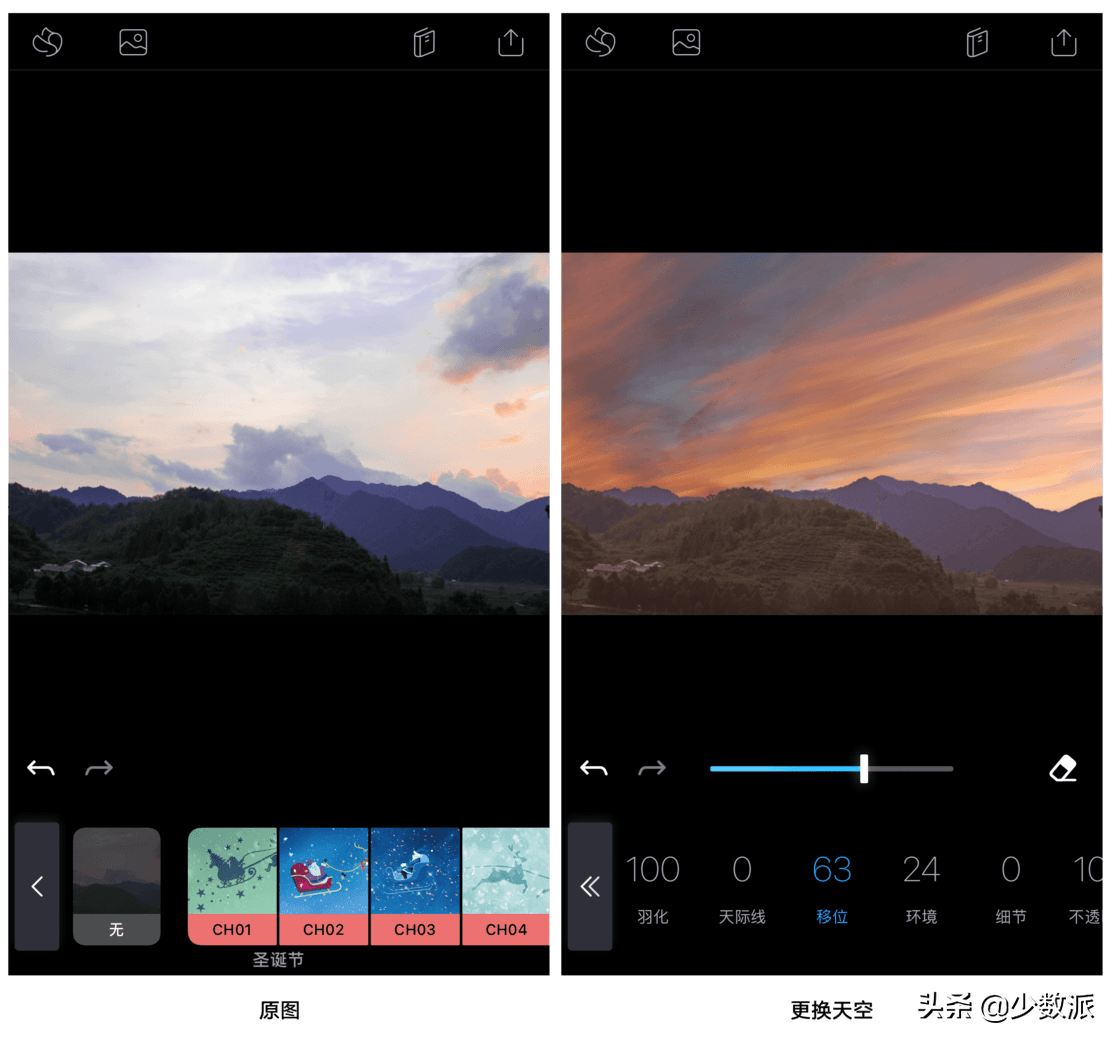
Task: Redo the edit in the left screen
Action: tap(99, 769)
